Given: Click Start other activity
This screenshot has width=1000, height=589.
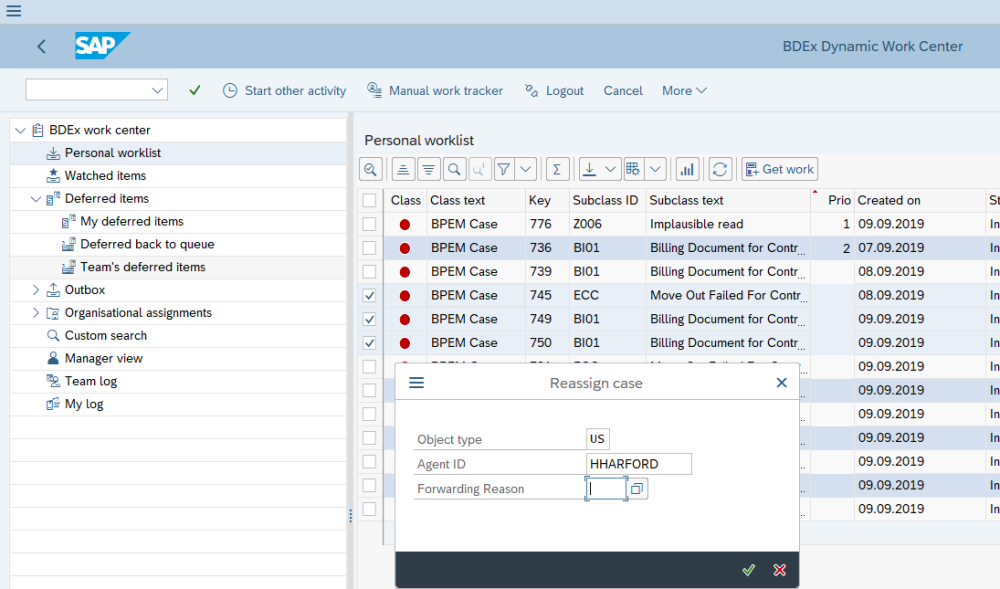Looking at the screenshot, I should click(284, 90).
